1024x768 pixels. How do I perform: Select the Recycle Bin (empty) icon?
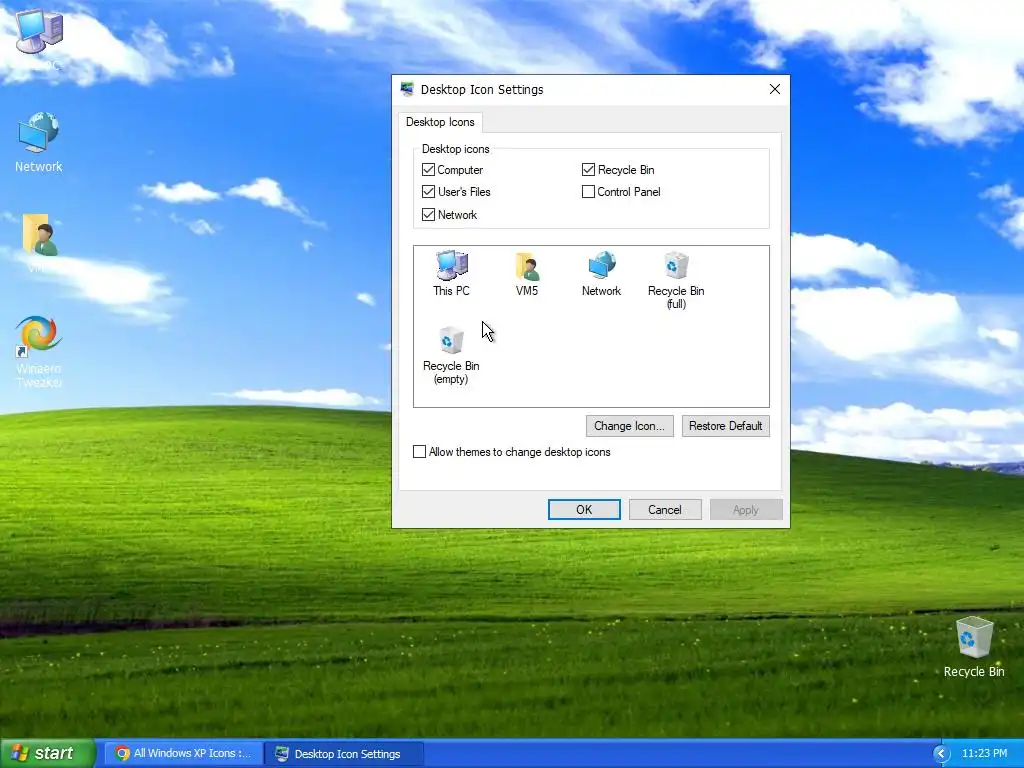pyautogui.click(x=451, y=355)
